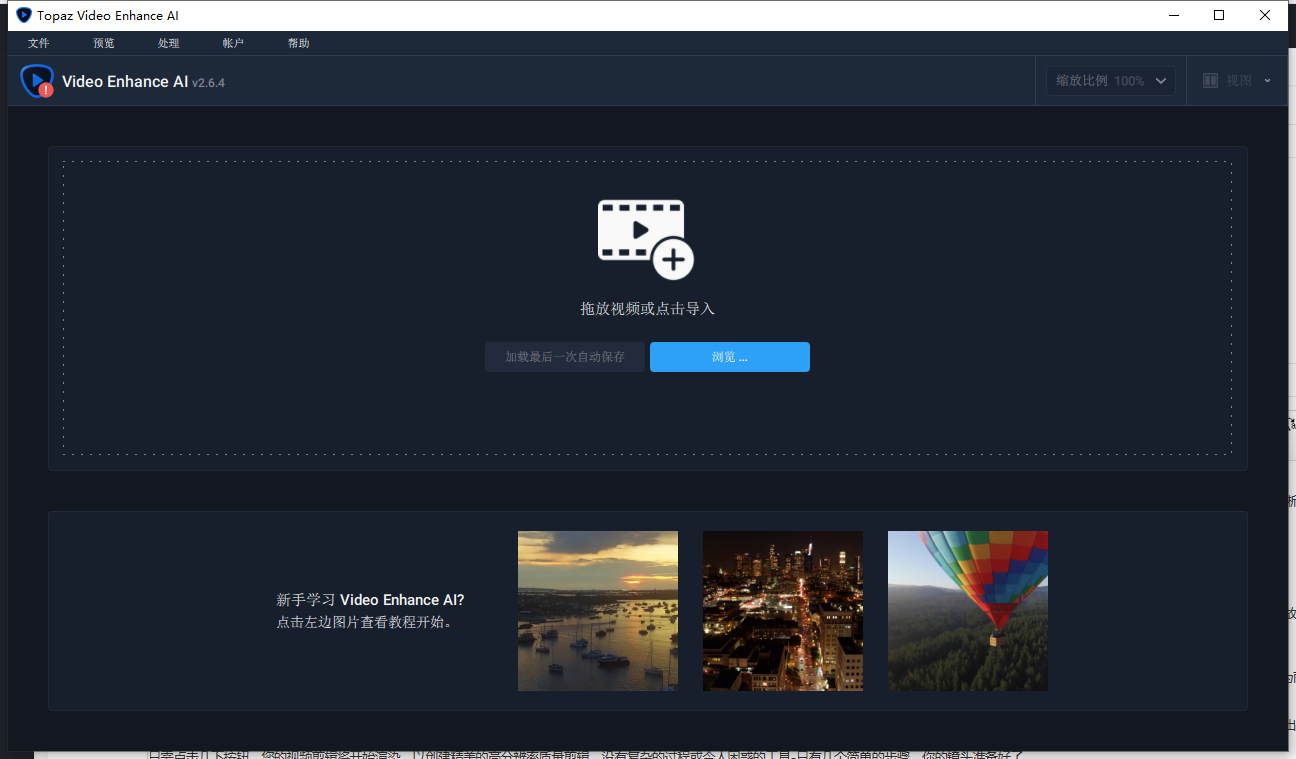
Task: Open the 处理 menu
Action: coord(168,43)
